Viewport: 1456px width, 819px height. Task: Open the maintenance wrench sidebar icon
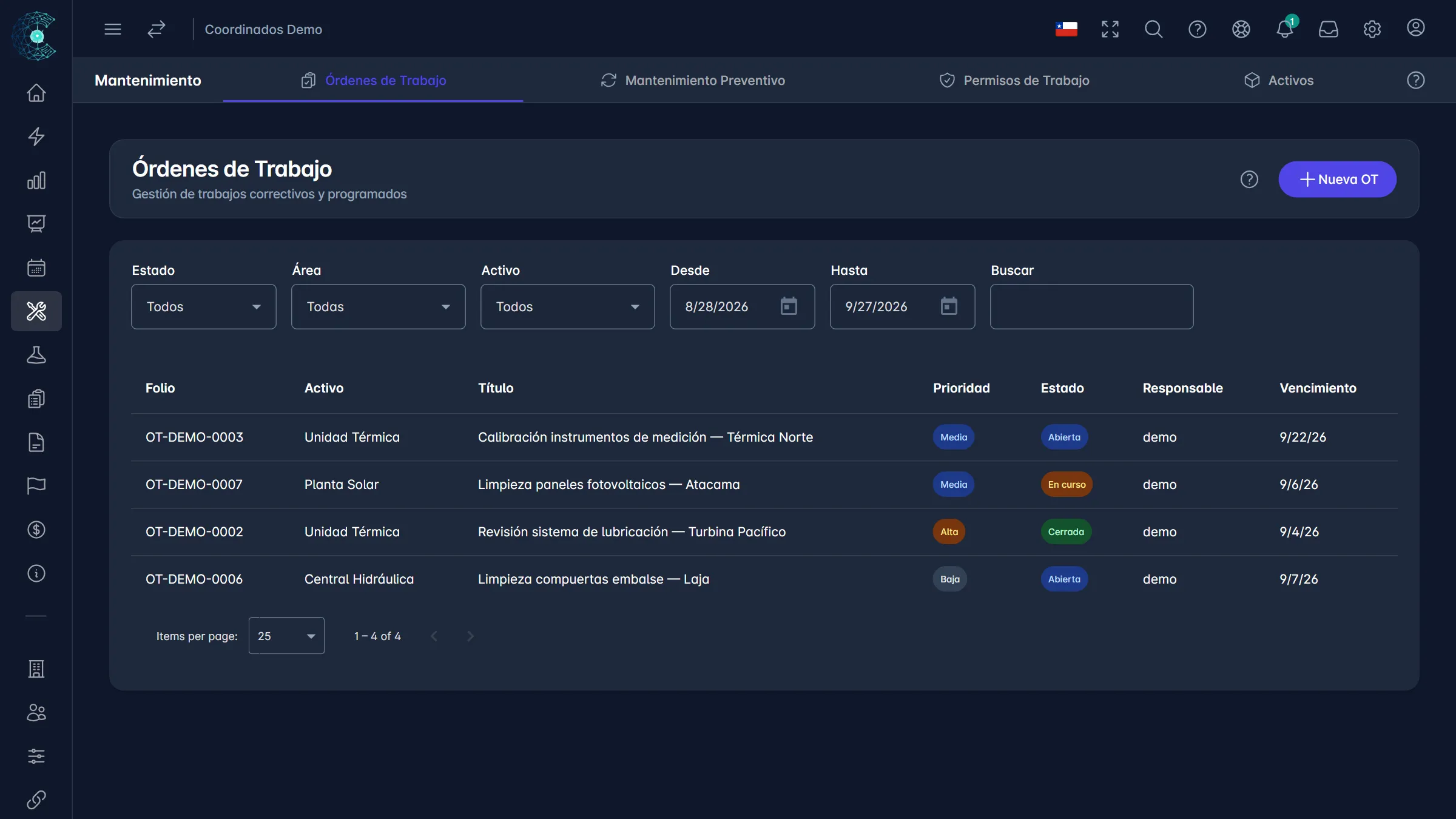tap(36, 311)
